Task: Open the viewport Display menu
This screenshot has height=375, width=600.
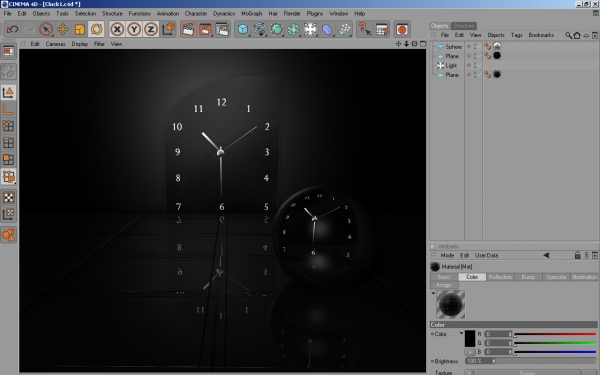Action: point(80,44)
